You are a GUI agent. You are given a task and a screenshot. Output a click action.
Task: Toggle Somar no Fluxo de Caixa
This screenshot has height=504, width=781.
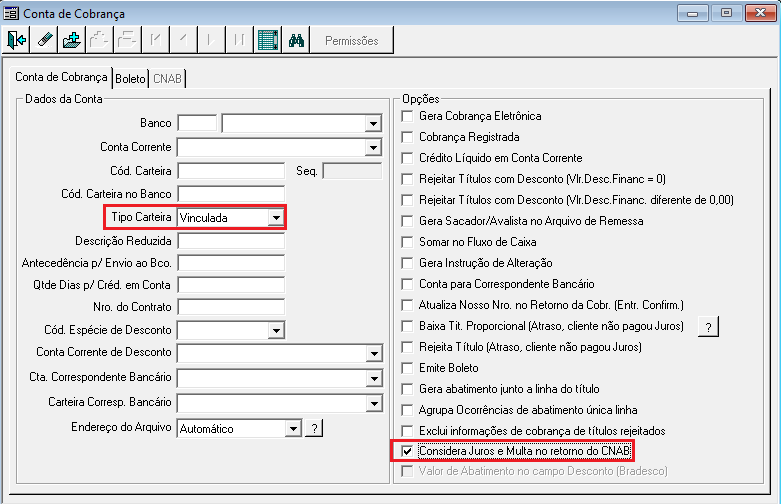[x=407, y=242]
